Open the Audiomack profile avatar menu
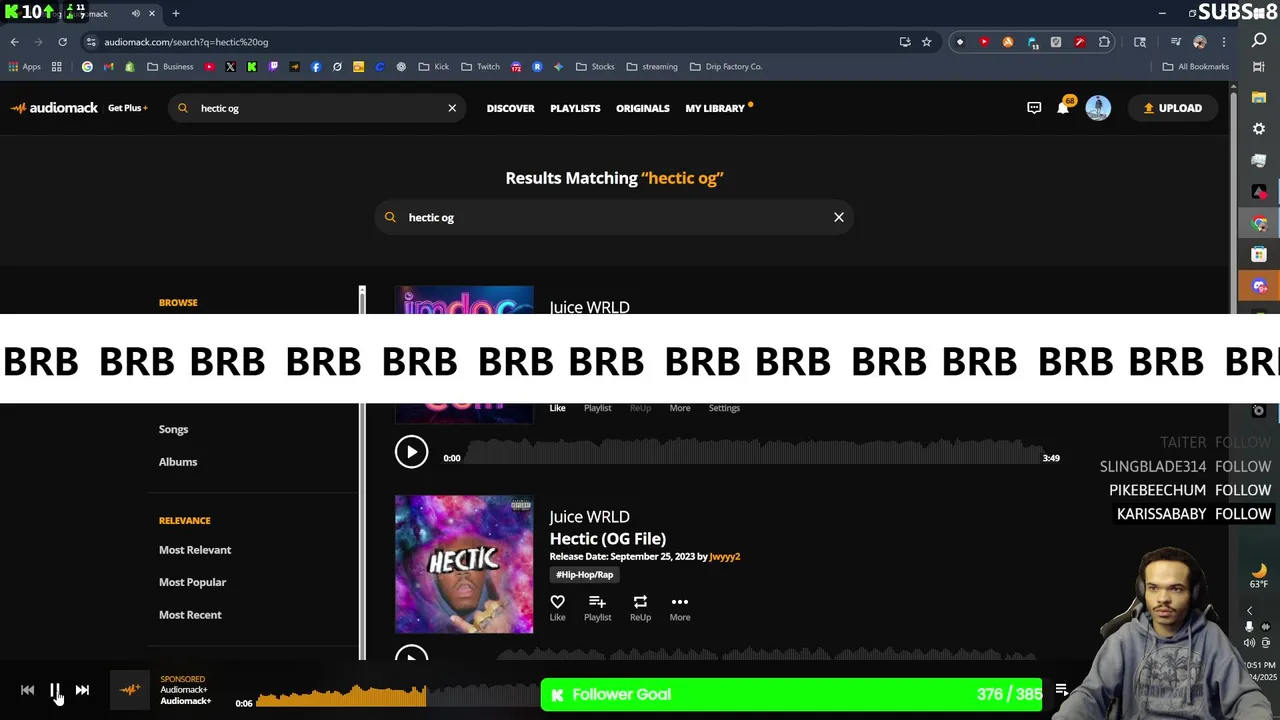Screen dimensions: 1280x720 tap(1098, 108)
